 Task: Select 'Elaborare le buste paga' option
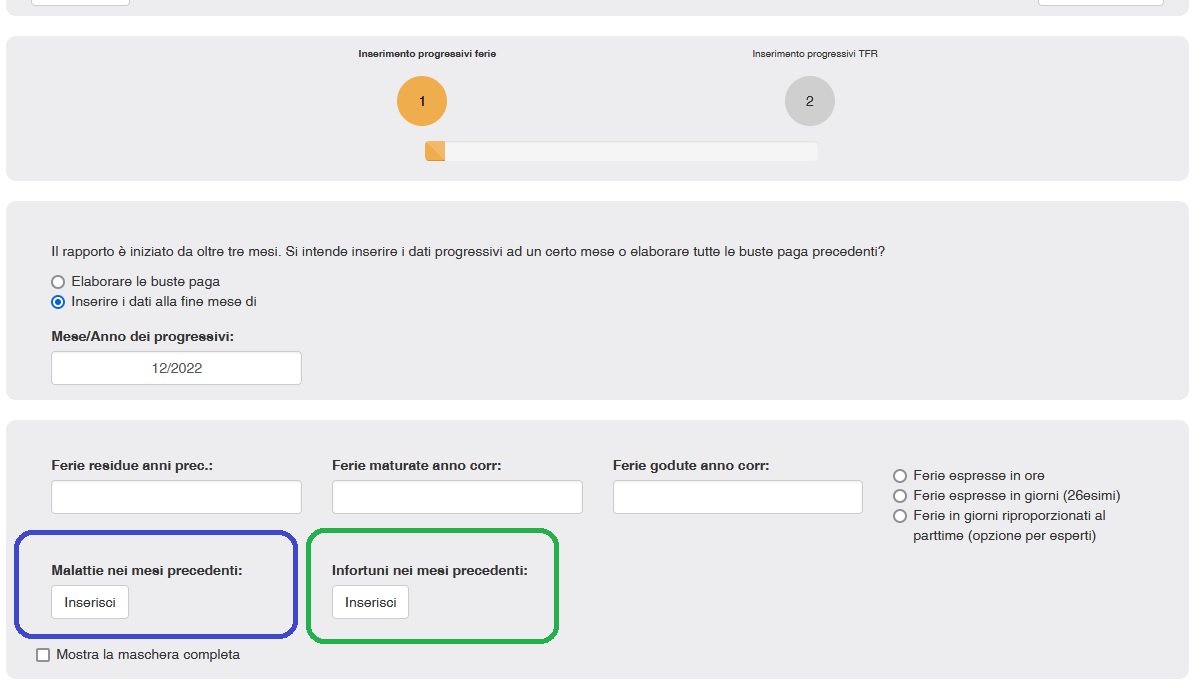58,282
